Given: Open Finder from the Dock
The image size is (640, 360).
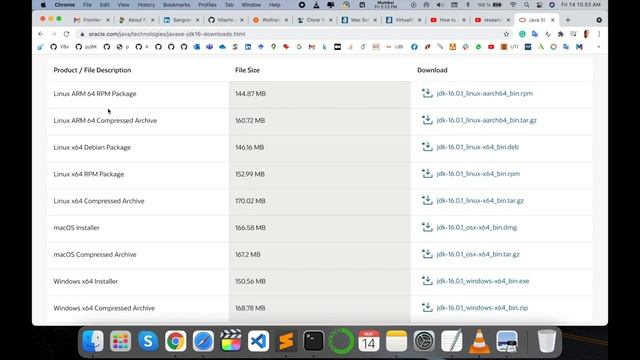Looking at the screenshot, I should 93,341.
